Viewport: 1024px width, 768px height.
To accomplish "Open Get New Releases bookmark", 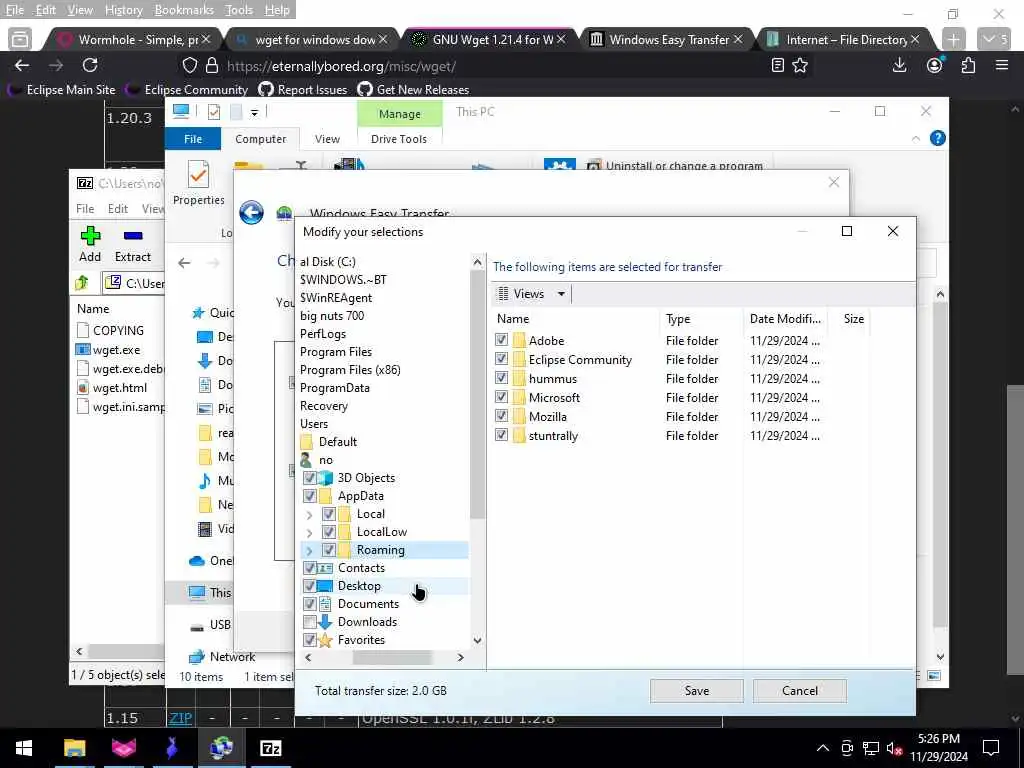I will tap(413, 89).
